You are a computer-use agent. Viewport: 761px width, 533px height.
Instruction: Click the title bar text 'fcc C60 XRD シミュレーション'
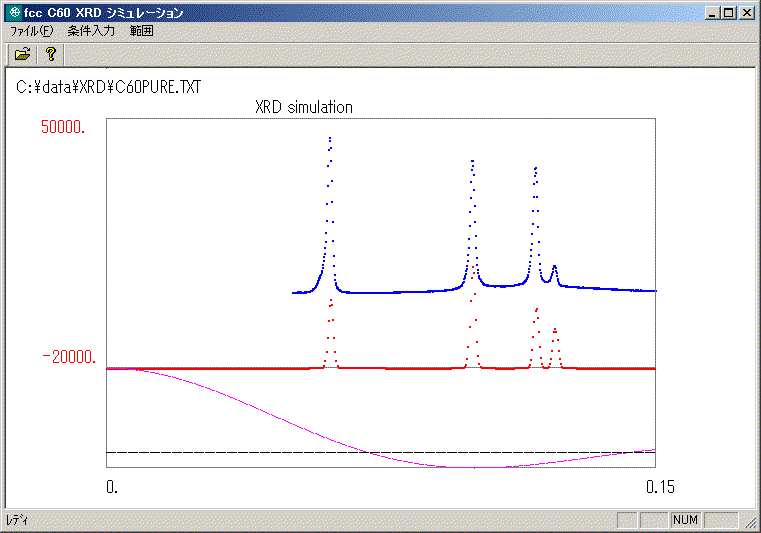pos(103,13)
